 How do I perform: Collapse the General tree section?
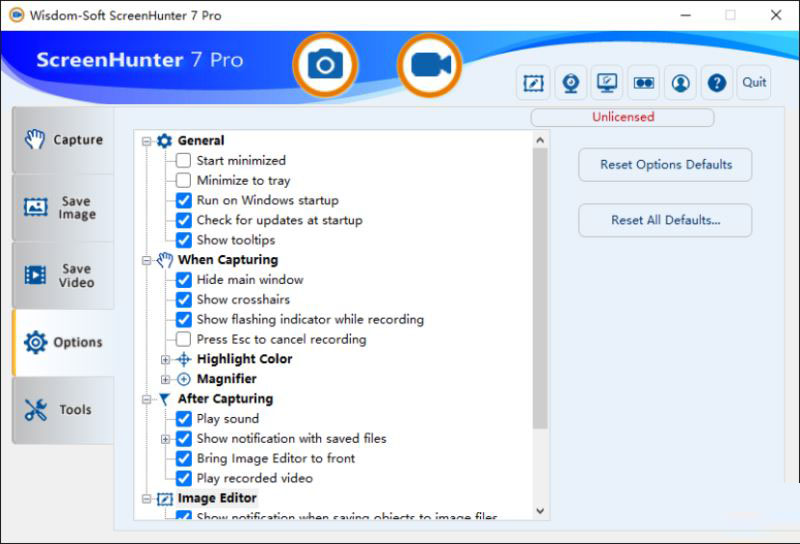[146, 141]
